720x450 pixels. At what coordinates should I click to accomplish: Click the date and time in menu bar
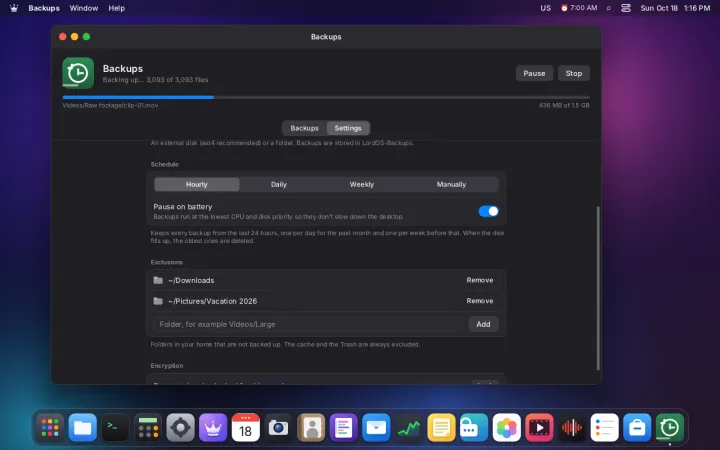tap(675, 8)
